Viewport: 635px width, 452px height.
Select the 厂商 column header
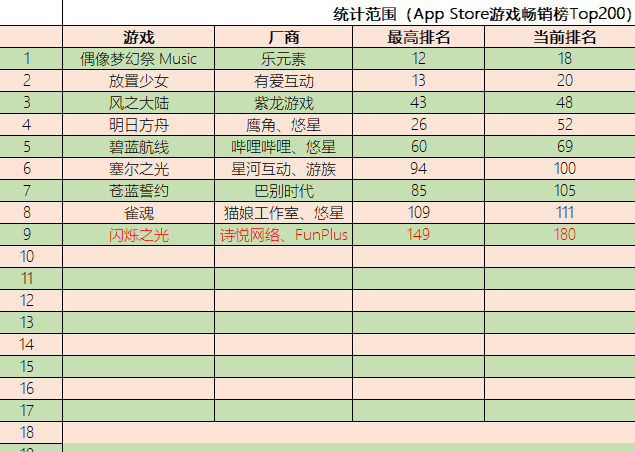pos(283,37)
